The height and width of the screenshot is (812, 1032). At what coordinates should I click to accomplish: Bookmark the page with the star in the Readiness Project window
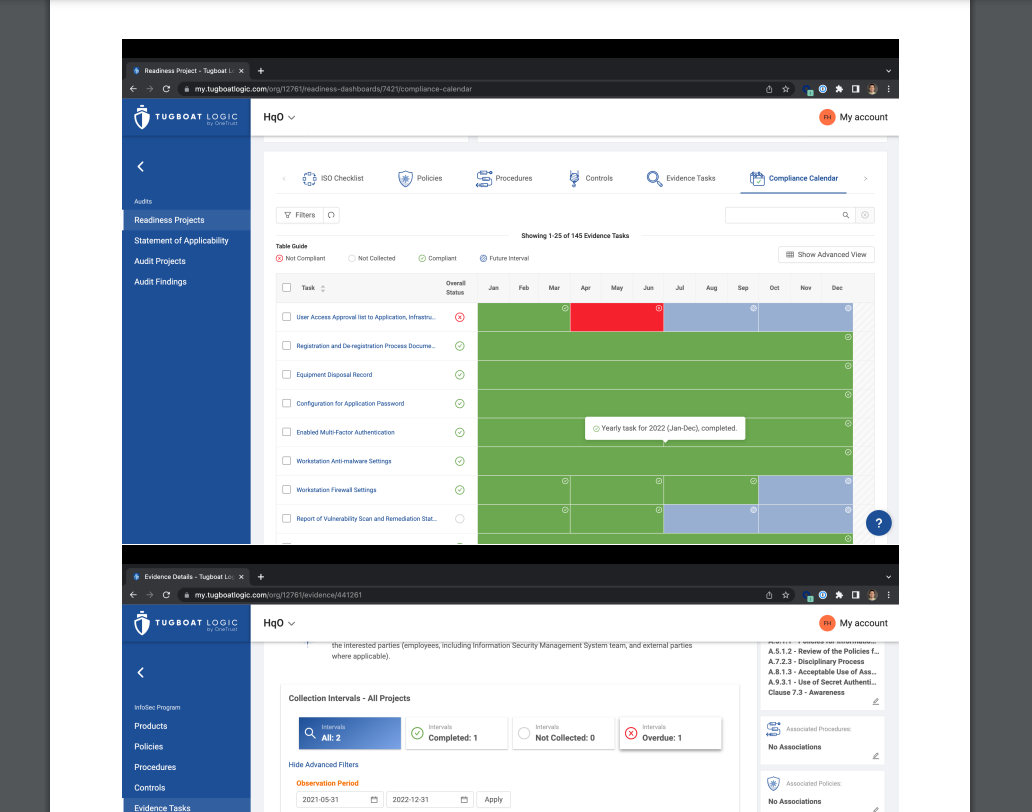[785, 89]
